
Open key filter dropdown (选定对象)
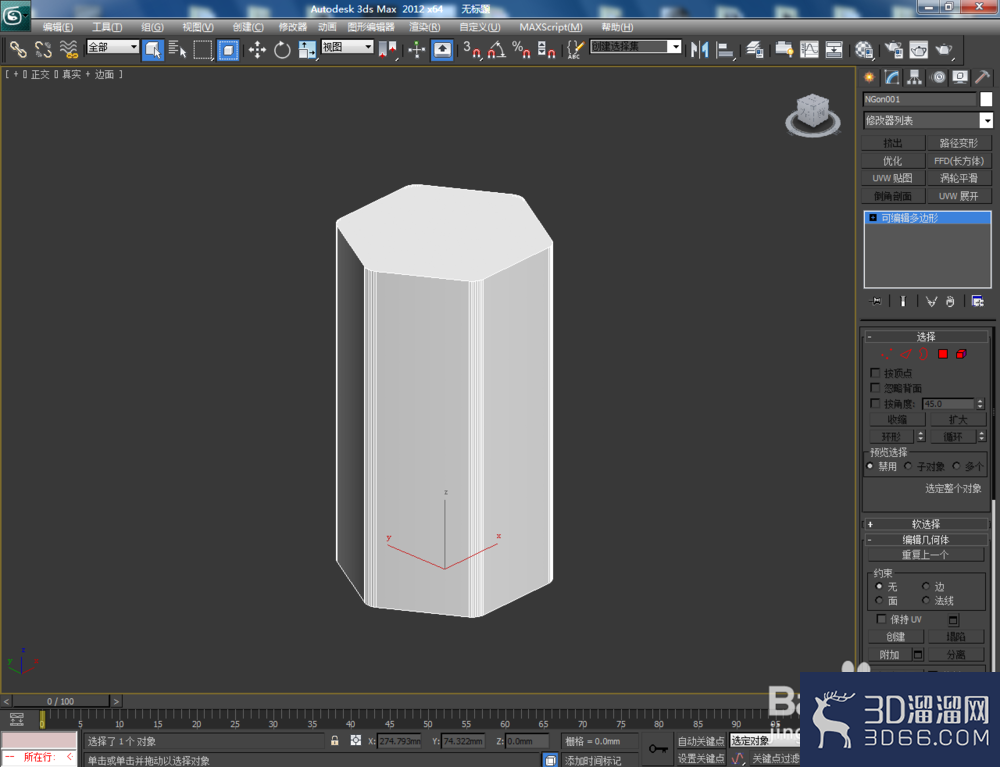tap(764, 740)
